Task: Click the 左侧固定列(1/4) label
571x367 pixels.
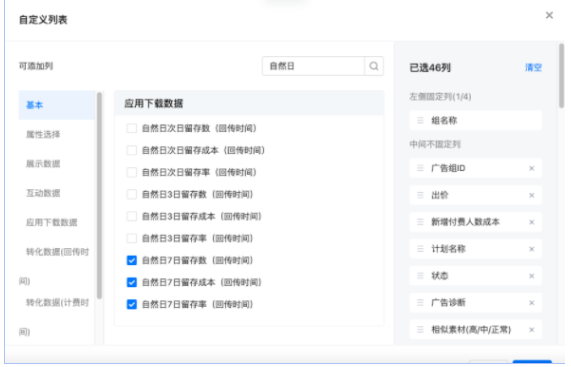Action: (440, 96)
